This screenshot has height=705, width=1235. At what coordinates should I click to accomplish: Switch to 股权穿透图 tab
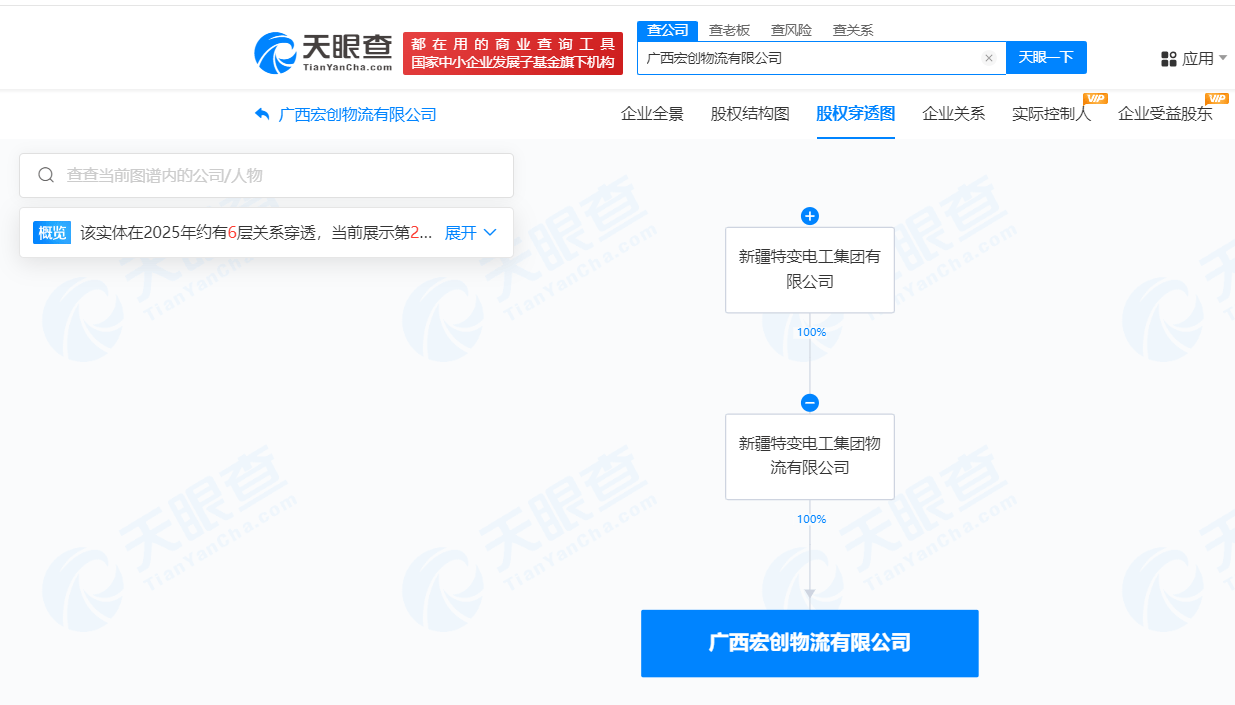856,113
